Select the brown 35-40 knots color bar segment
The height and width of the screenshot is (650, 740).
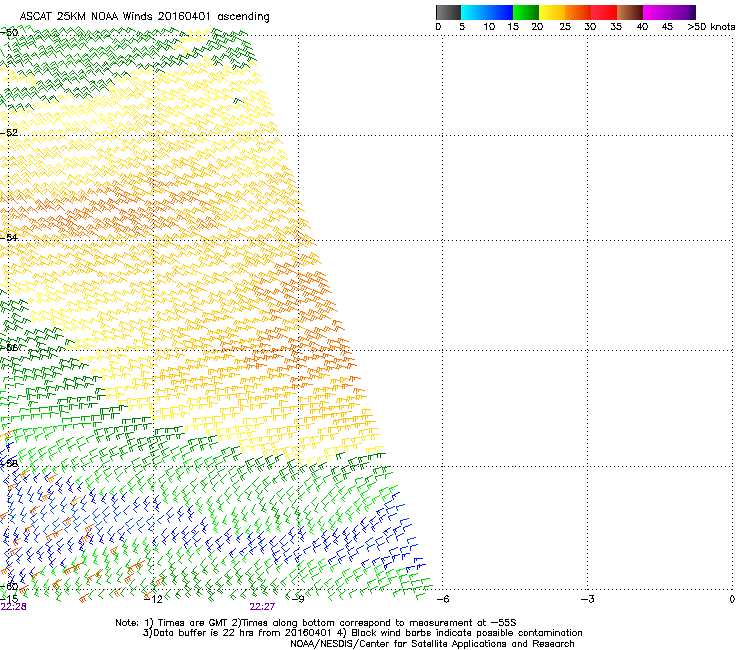click(630, 12)
